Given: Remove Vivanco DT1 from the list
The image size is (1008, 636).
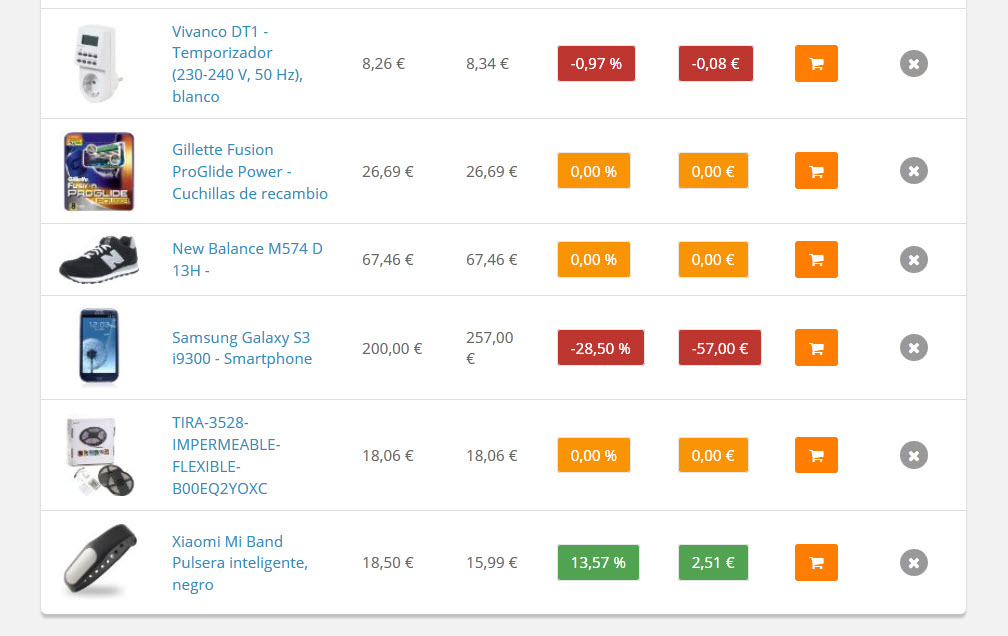Looking at the screenshot, I should (913, 64).
